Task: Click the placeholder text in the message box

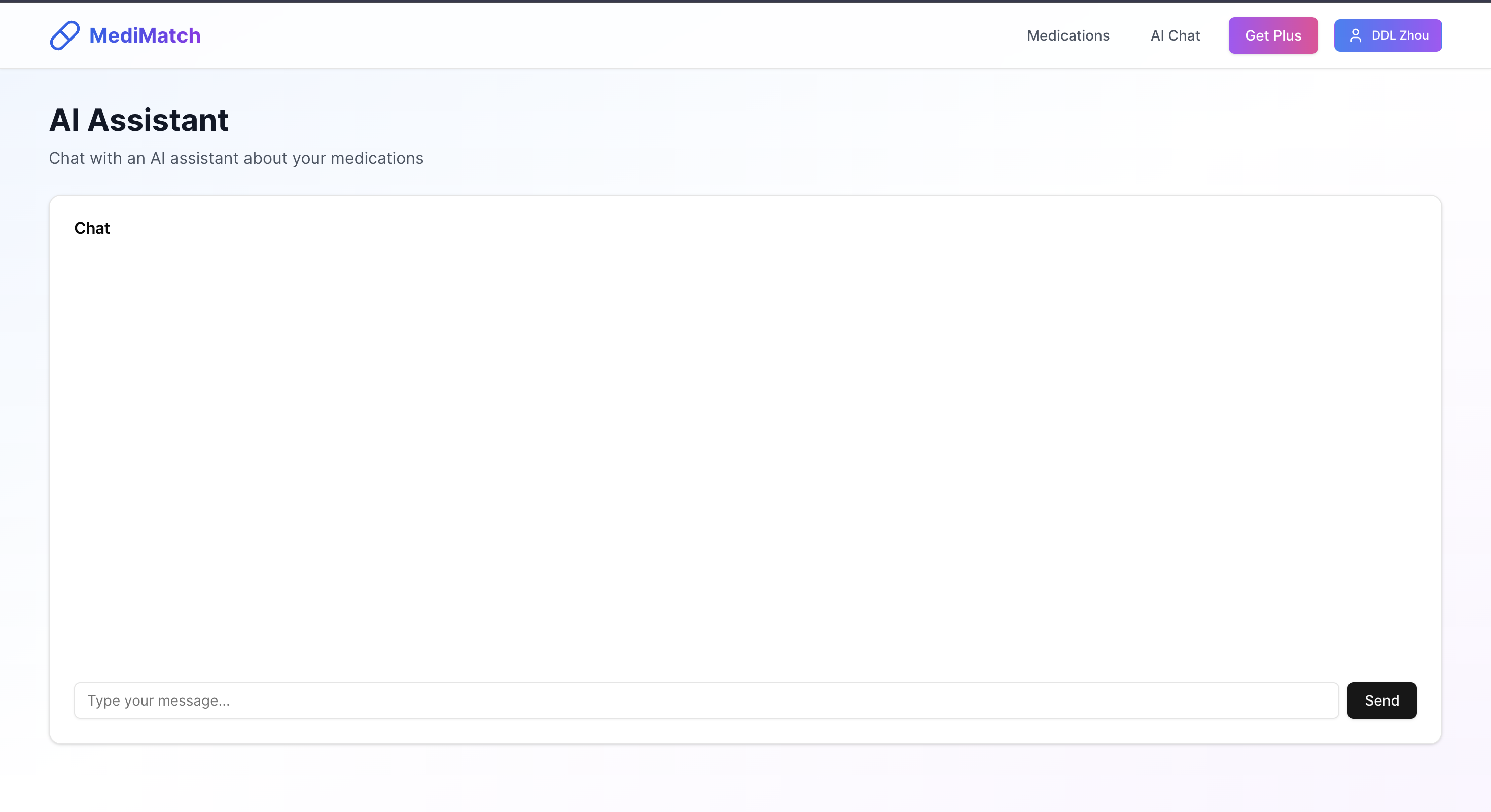Action: 159,700
